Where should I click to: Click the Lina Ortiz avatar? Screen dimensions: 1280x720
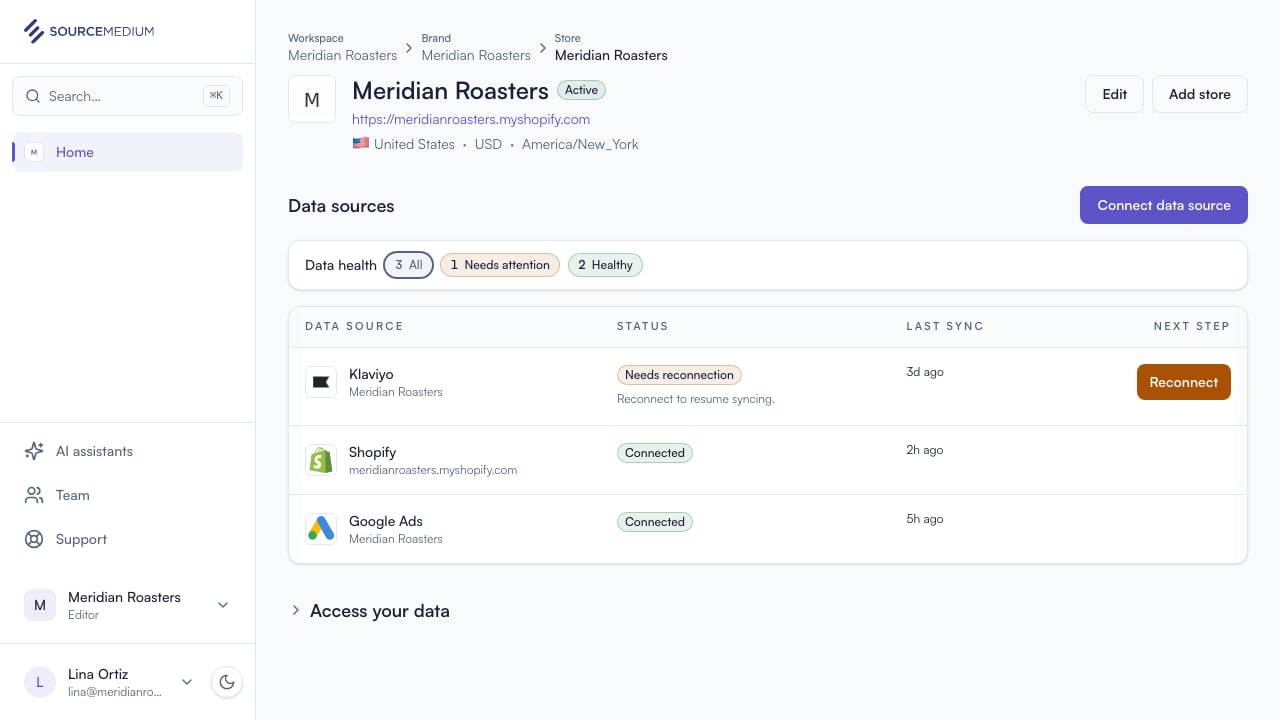pyautogui.click(x=40, y=682)
